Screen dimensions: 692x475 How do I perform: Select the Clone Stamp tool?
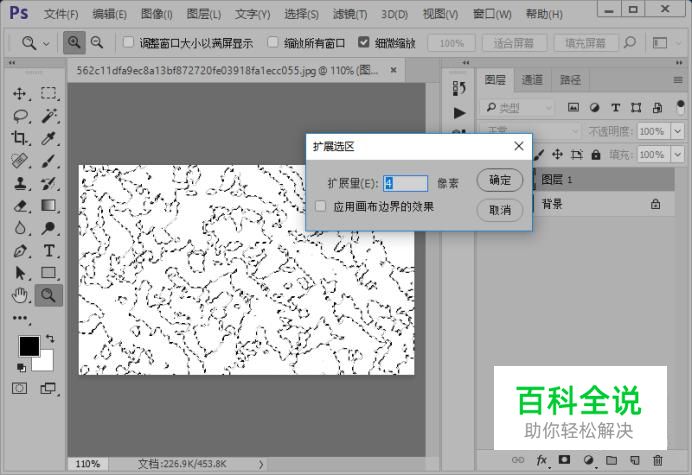pos(19,183)
